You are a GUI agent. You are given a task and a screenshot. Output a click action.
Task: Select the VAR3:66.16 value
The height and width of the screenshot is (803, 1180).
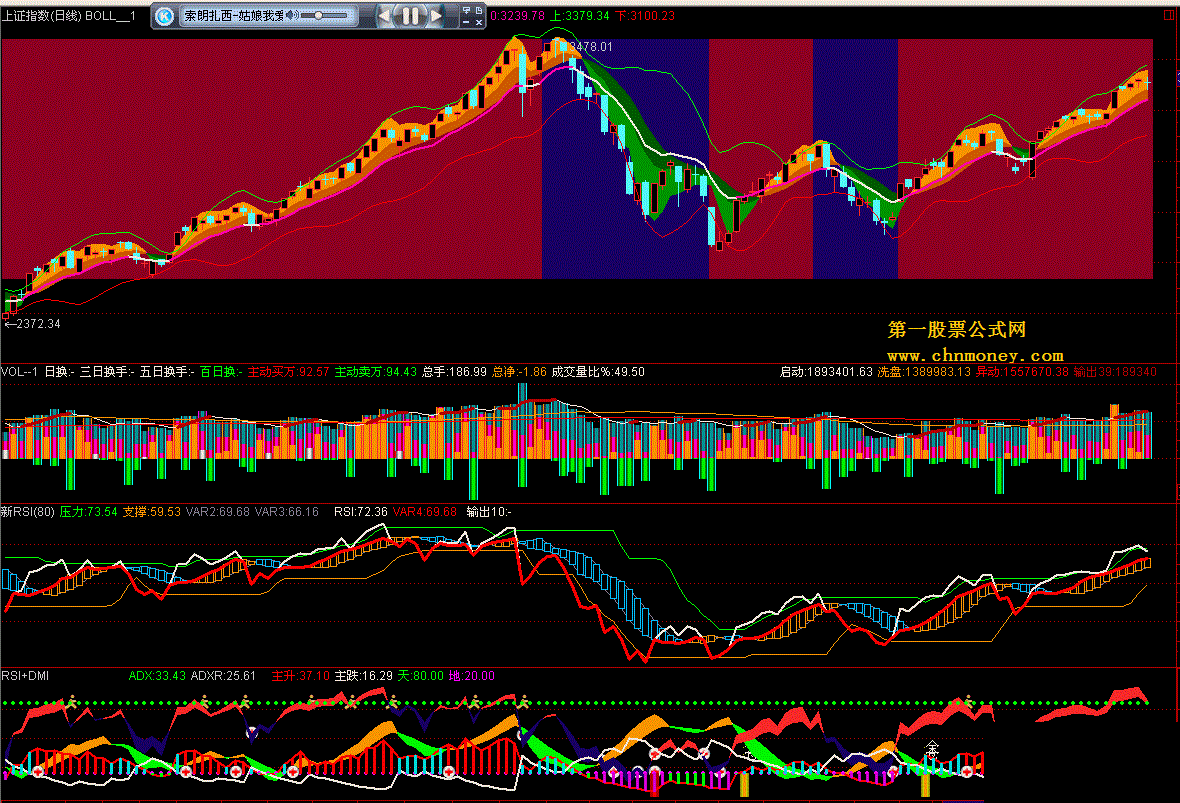(x=287, y=512)
